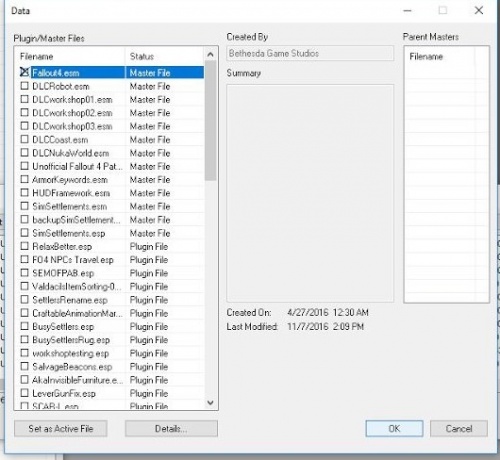Check the DLCRobot.esm checkbox
500x460 pixels.
24,86
